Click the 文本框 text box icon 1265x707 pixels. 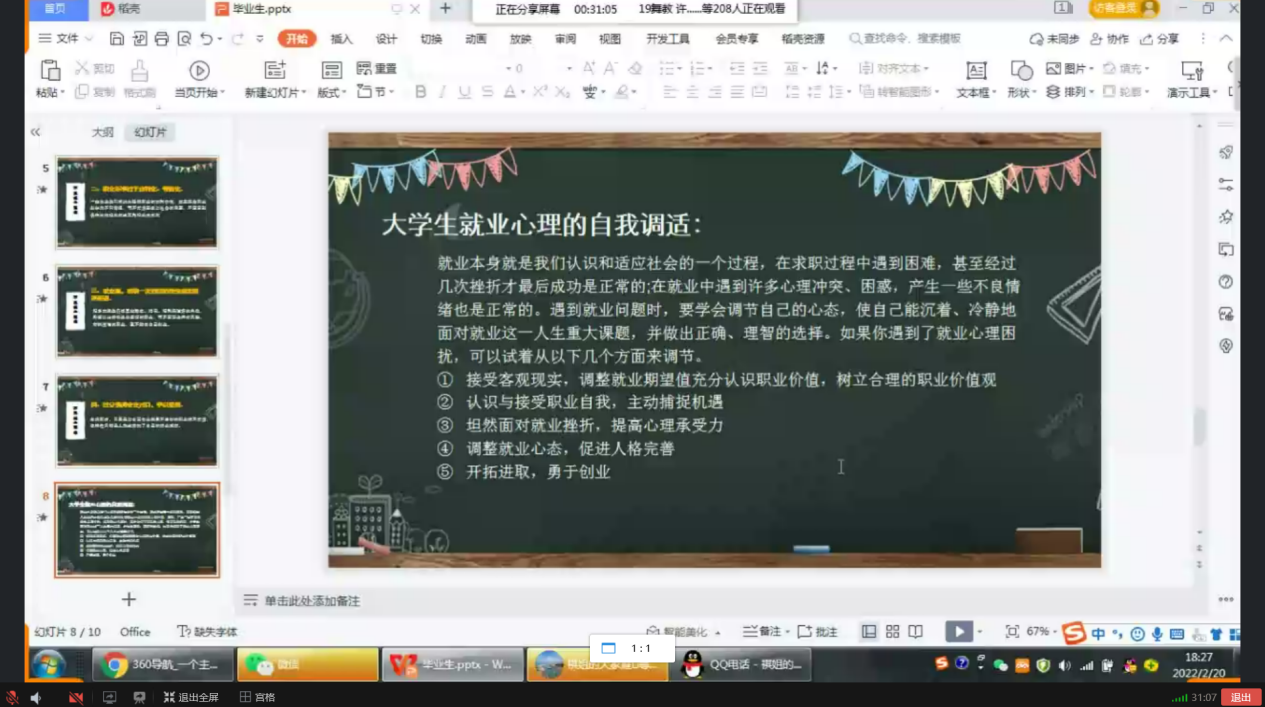[x=975, y=71]
